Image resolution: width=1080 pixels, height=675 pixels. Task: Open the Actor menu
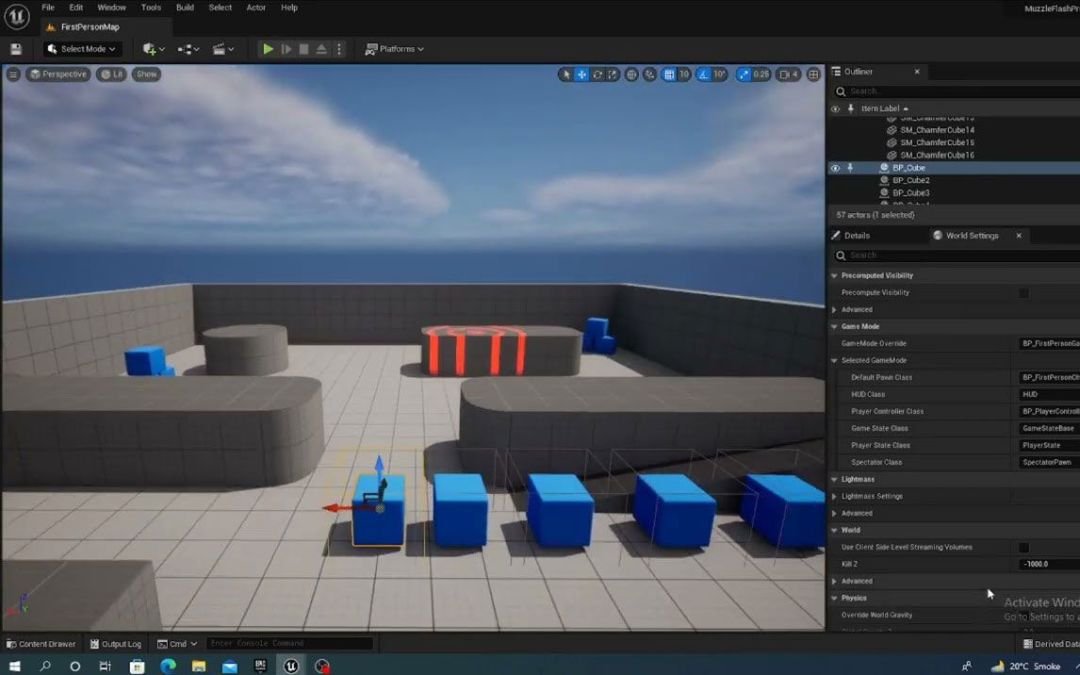(256, 8)
